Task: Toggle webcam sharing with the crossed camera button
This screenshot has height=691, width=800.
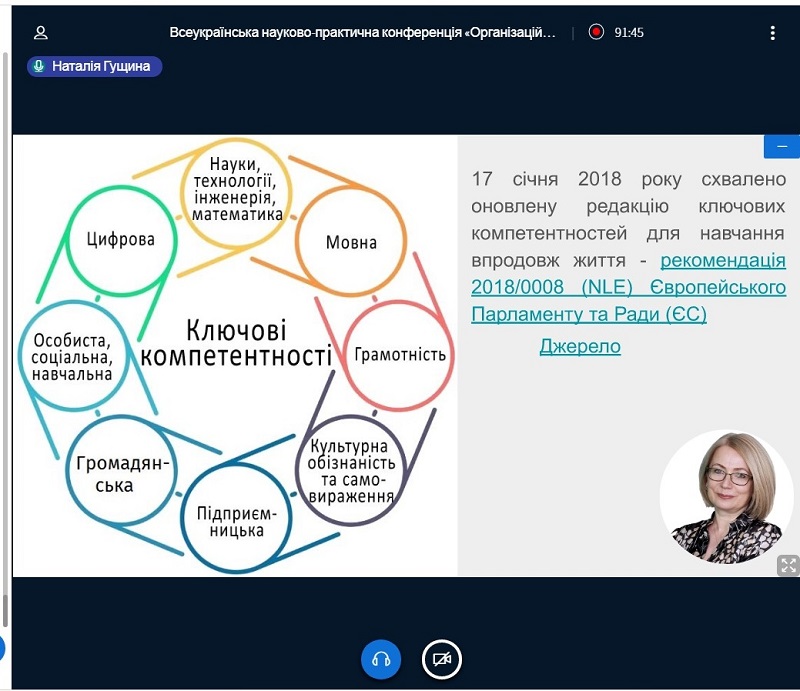Action: tap(441, 659)
